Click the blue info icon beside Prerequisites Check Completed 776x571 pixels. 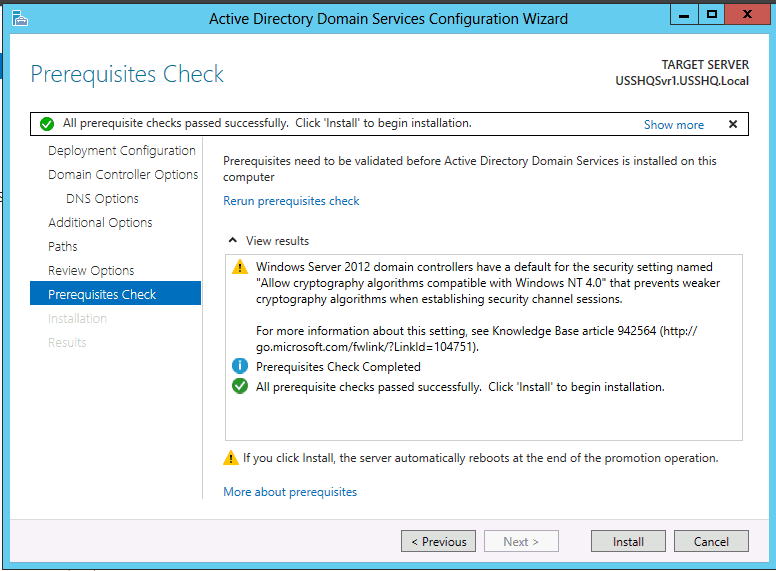tap(240, 366)
